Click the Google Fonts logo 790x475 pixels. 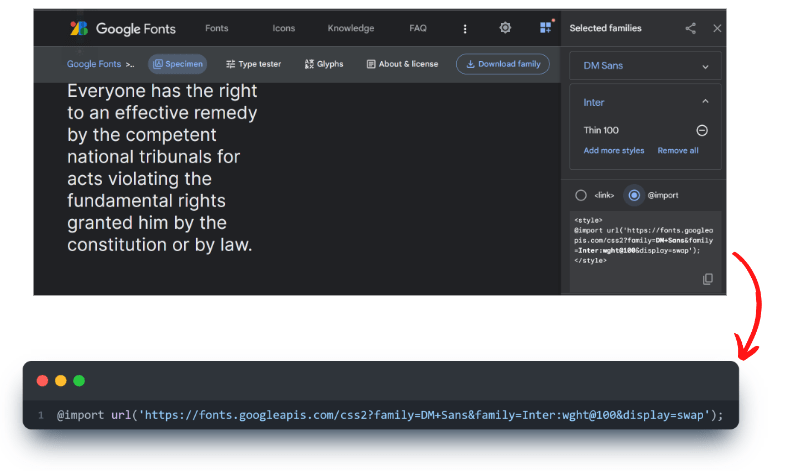tap(122, 29)
